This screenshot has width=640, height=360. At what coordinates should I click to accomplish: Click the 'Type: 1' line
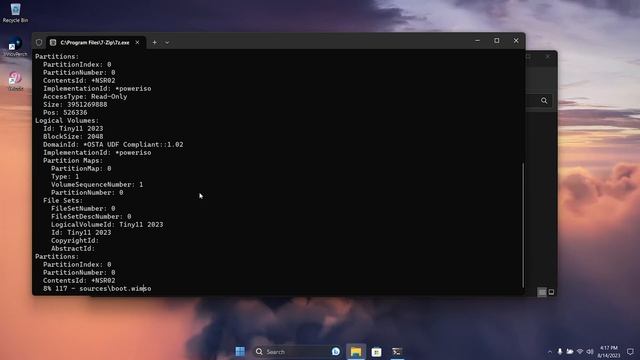click(x=65, y=176)
